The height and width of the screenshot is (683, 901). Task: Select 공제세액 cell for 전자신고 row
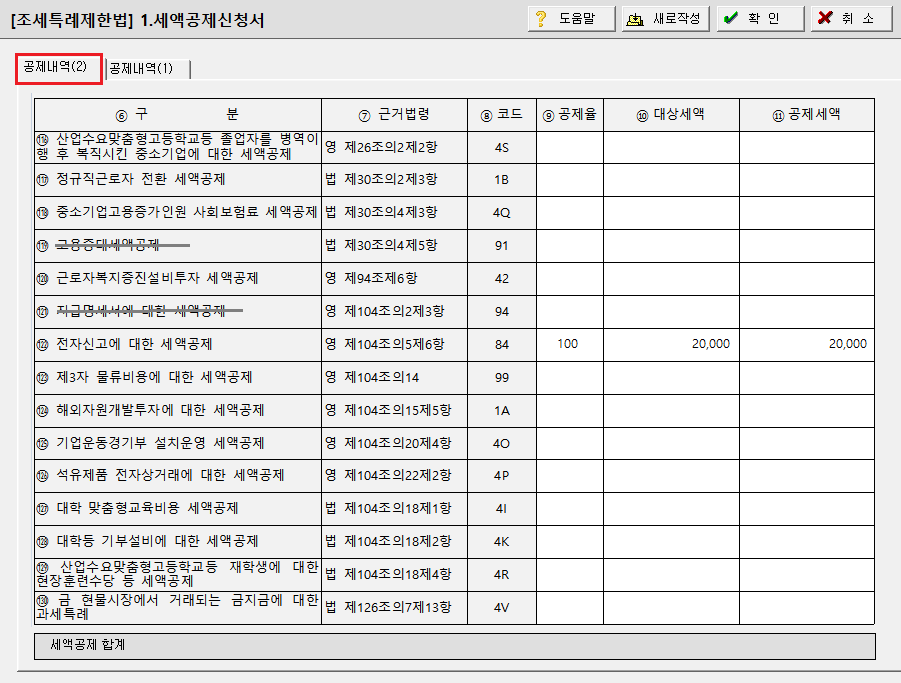coord(807,344)
